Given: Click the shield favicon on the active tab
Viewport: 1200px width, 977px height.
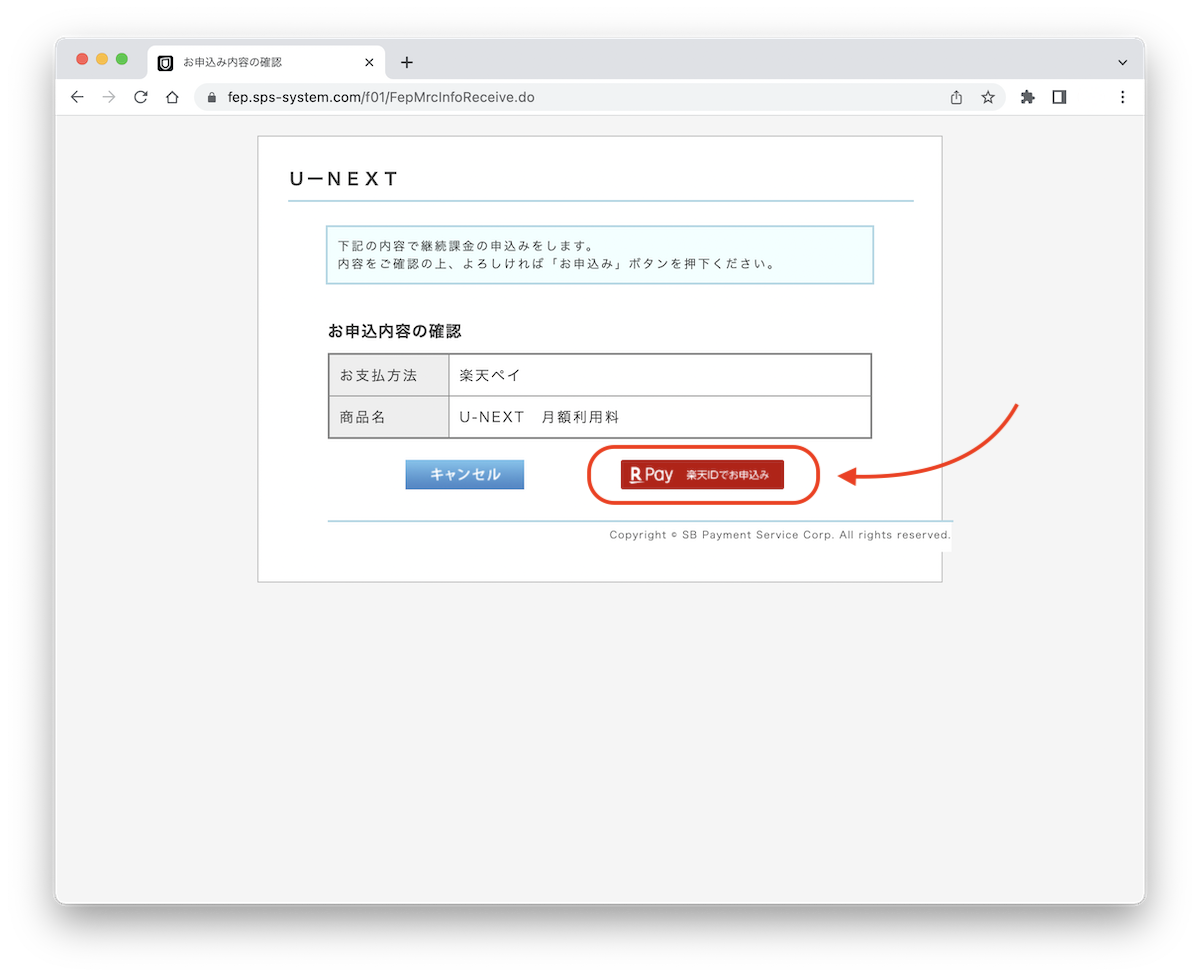Looking at the screenshot, I should coord(164,62).
